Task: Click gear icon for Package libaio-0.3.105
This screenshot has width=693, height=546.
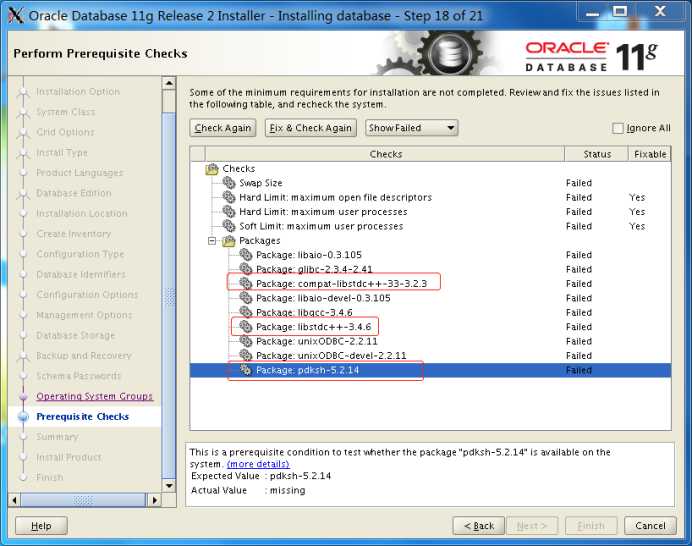Action: pos(246,254)
